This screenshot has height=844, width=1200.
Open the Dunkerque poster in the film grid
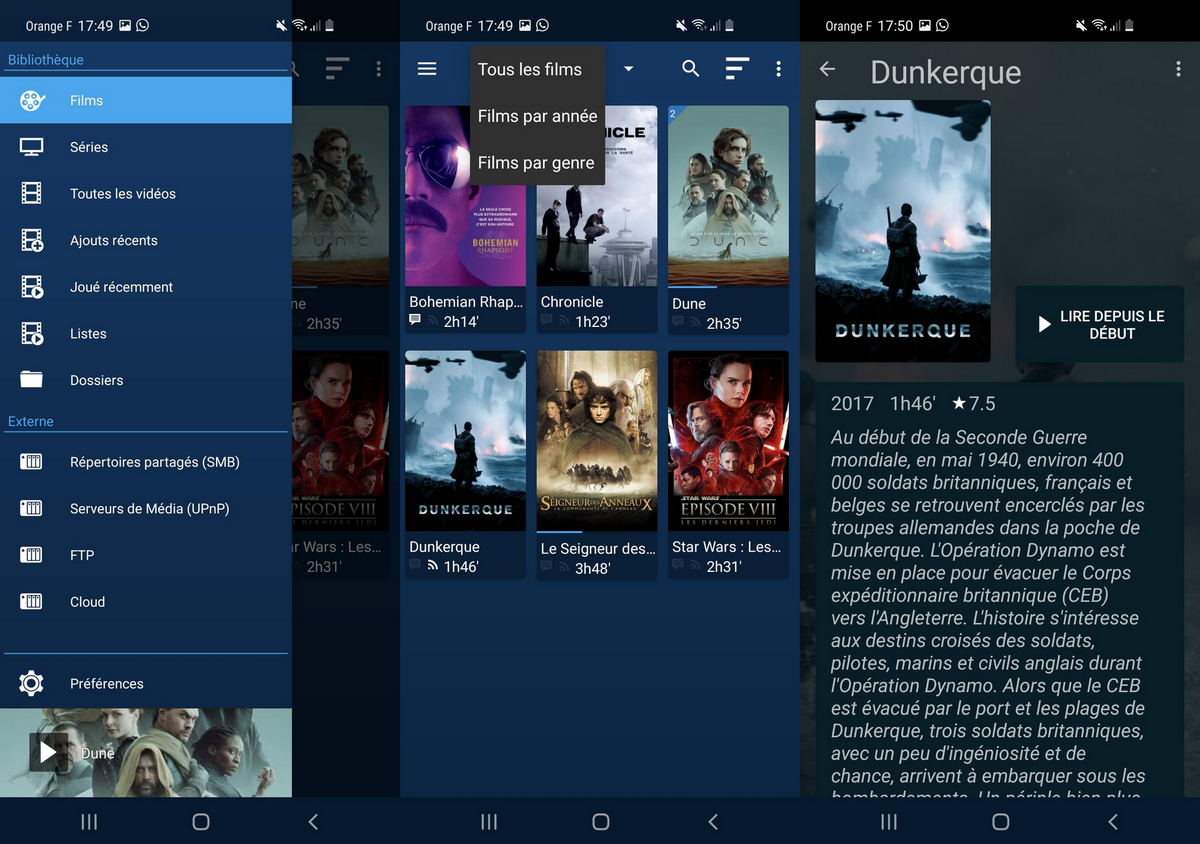tap(465, 441)
